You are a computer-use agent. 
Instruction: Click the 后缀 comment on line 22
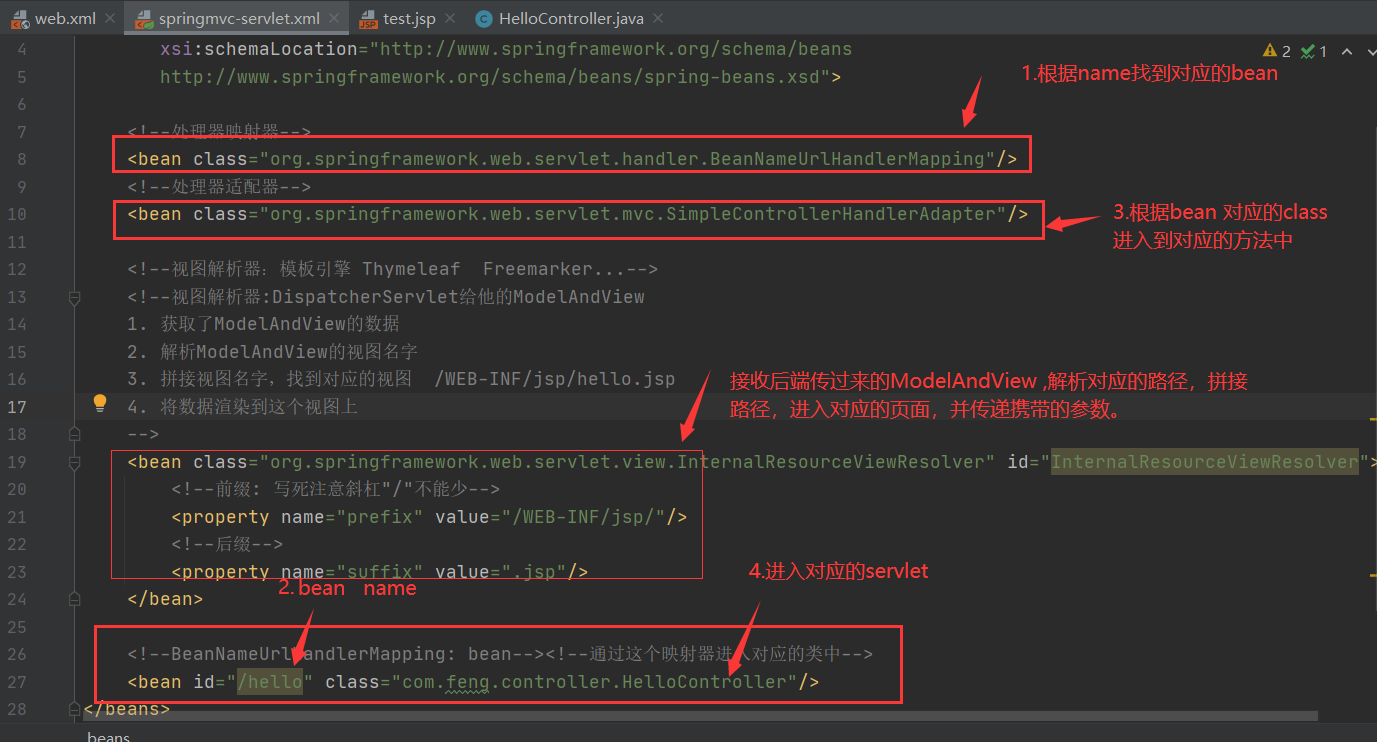click(x=227, y=544)
